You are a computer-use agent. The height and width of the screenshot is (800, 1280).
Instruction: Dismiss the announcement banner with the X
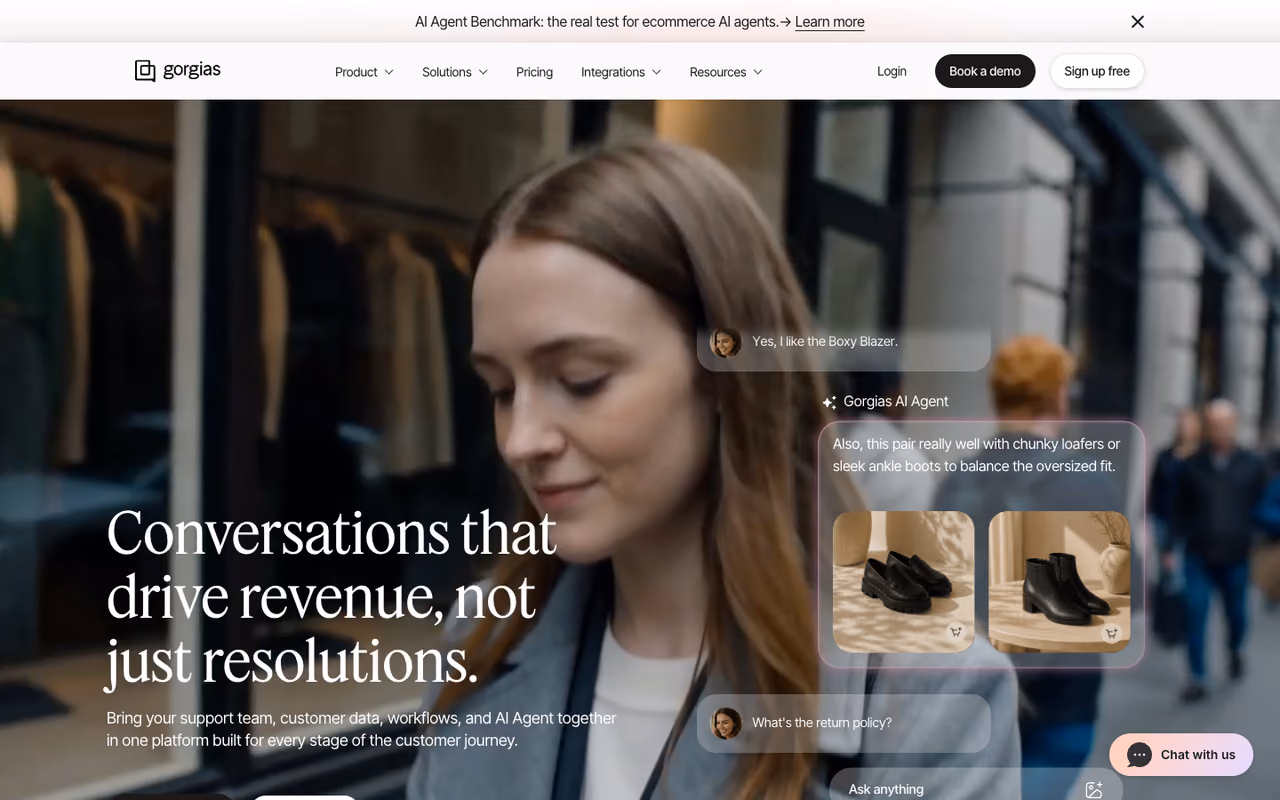[x=1137, y=22]
